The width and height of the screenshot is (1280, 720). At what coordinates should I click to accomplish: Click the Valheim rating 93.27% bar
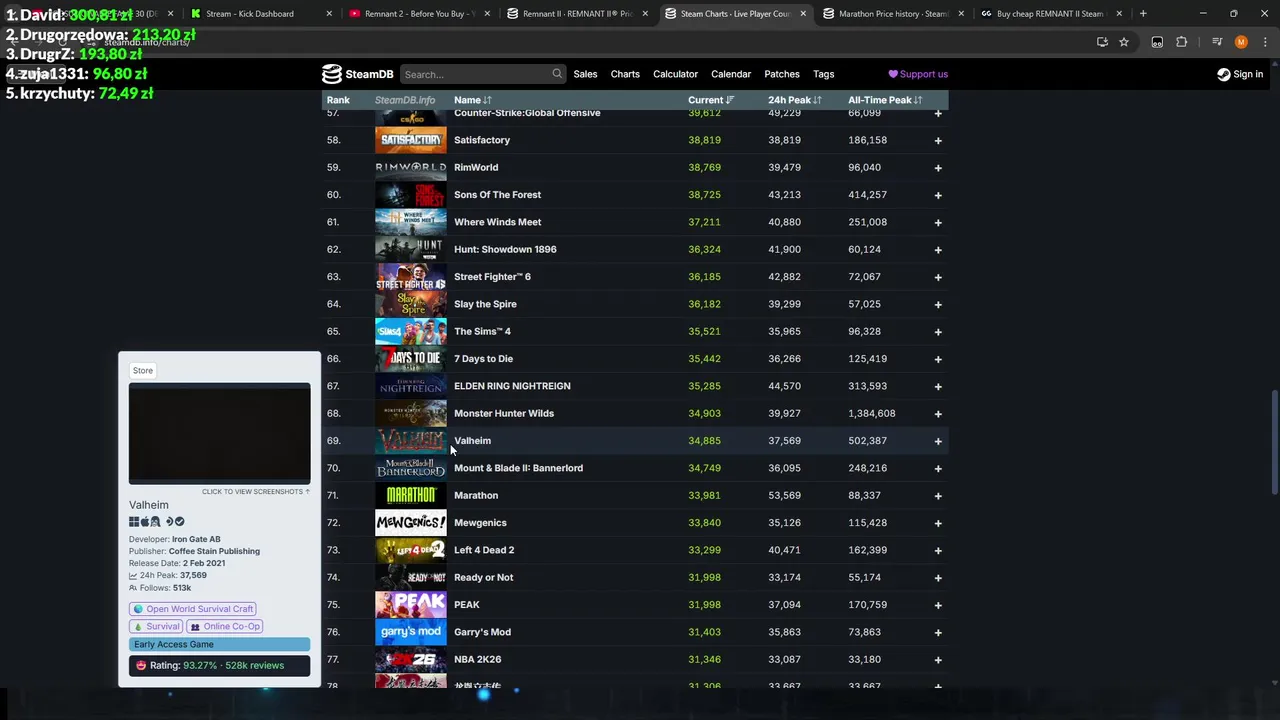[219, 666]
